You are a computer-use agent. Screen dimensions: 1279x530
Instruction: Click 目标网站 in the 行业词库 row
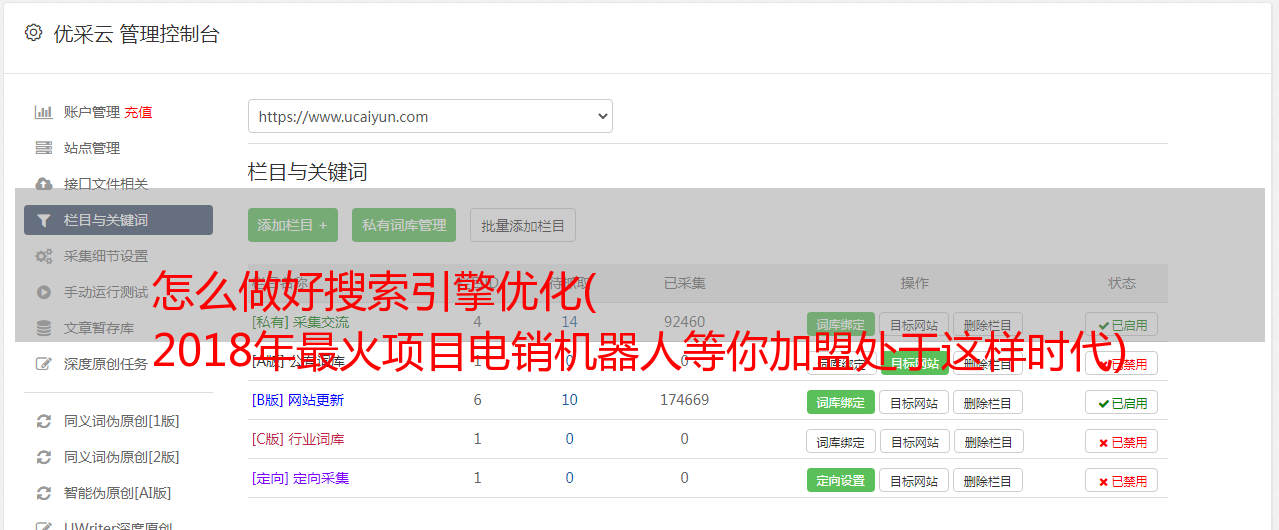[914, 441]
